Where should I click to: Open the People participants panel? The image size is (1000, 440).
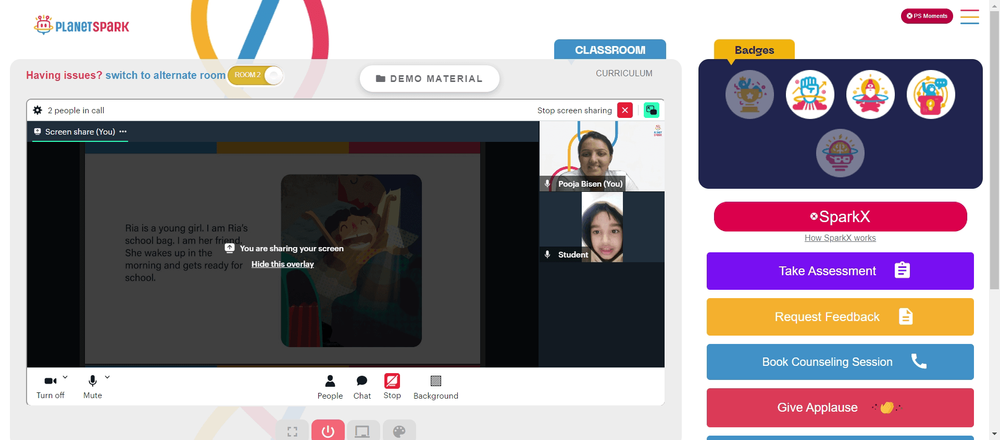tap(330, 387)
